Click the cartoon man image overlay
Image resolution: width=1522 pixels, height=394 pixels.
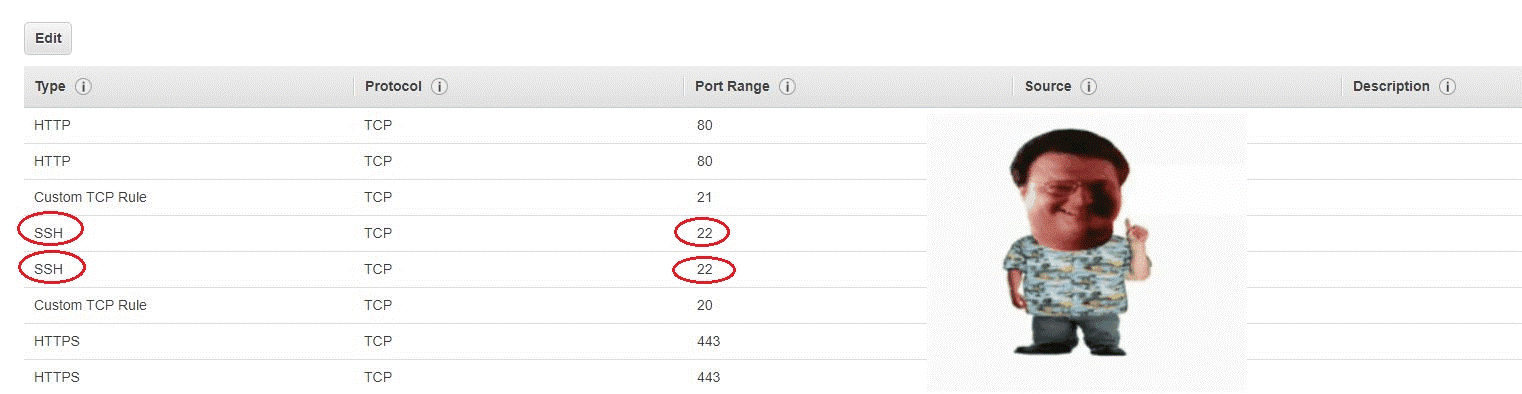(x=1086, y=252)
